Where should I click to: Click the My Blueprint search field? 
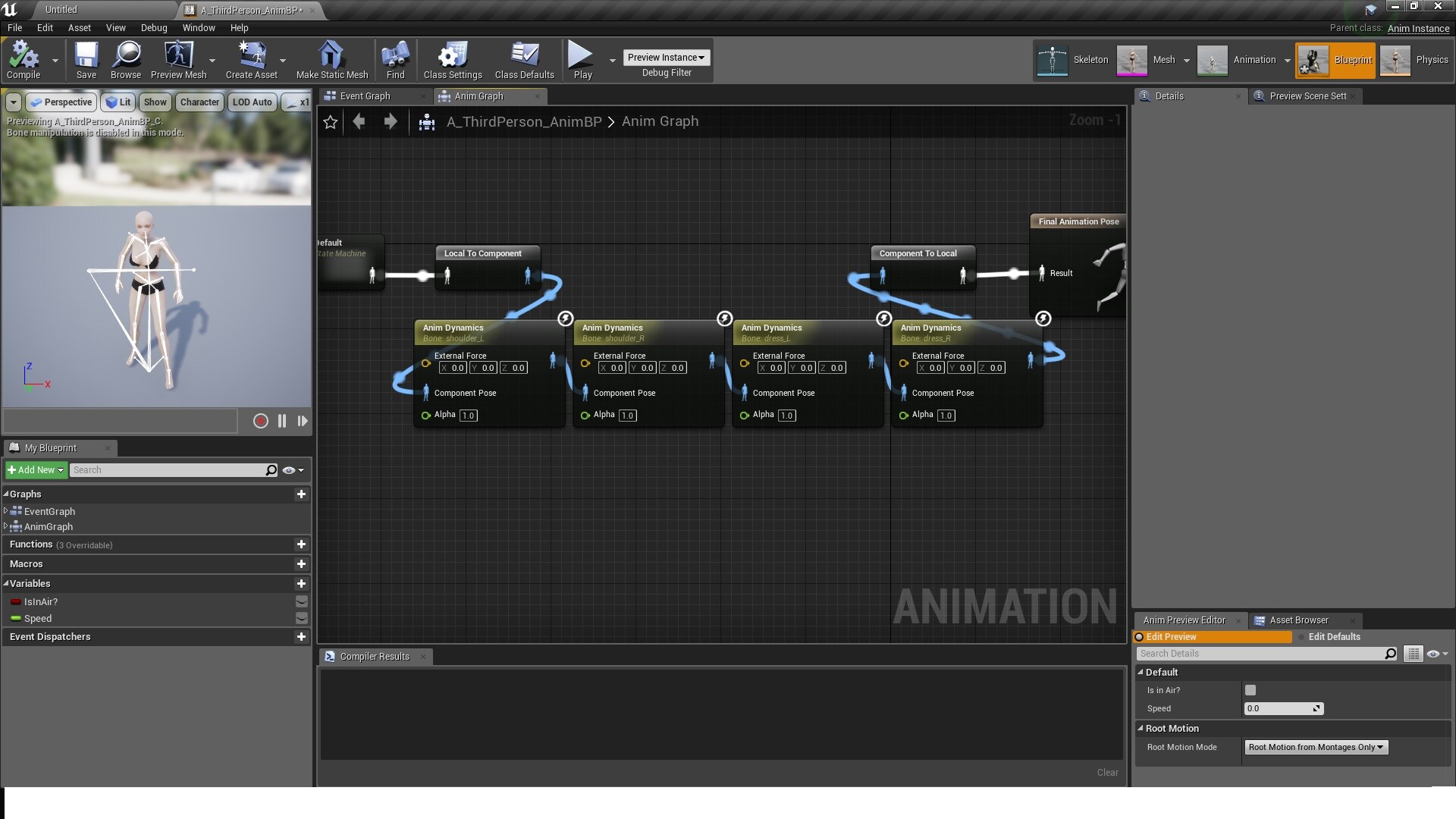pyautogui.click(x=167, y=470)
